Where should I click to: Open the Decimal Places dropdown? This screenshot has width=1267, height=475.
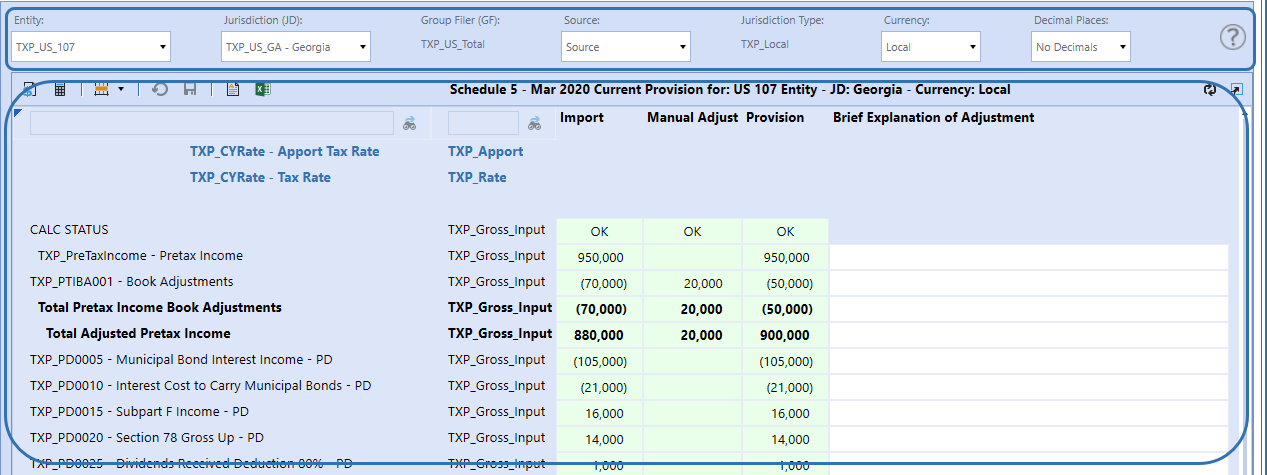pos(1081,47)
